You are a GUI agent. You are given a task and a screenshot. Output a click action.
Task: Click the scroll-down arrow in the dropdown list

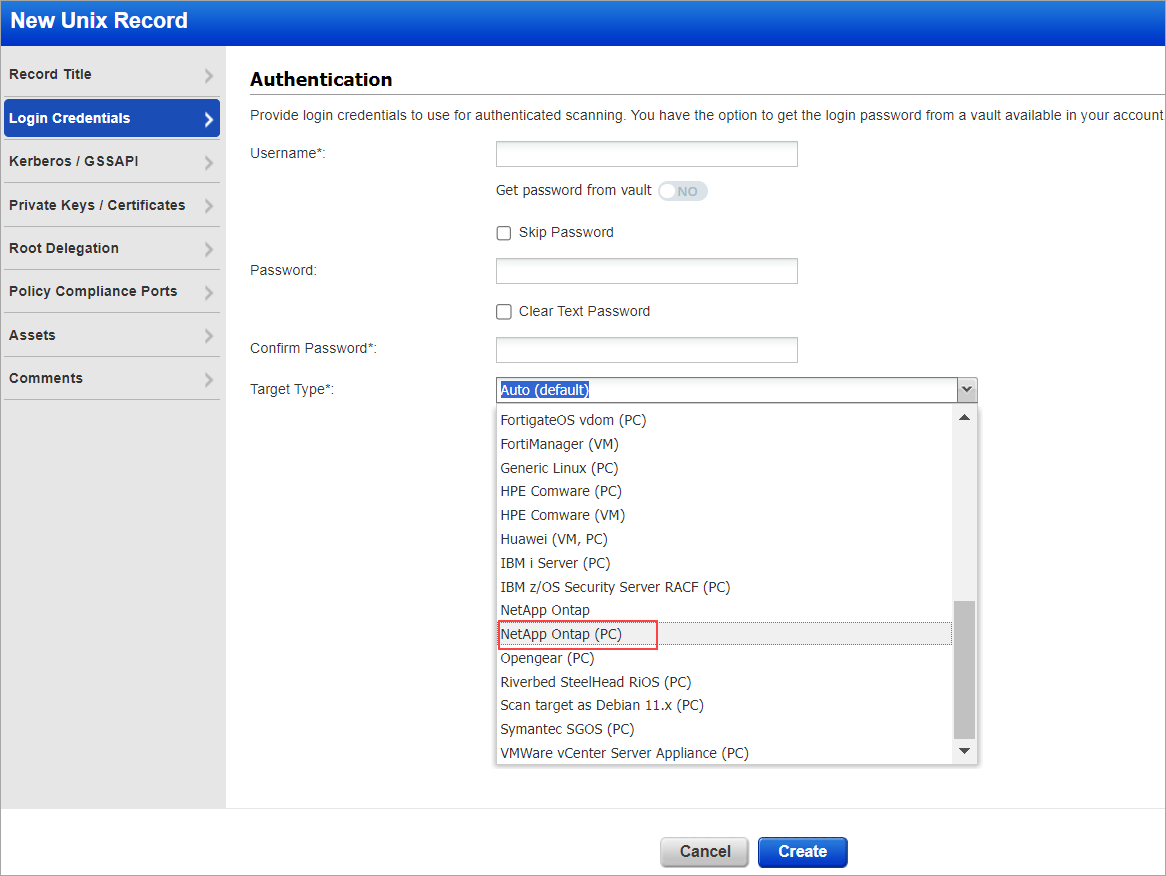pyautogui.click(x=963, y=750)
